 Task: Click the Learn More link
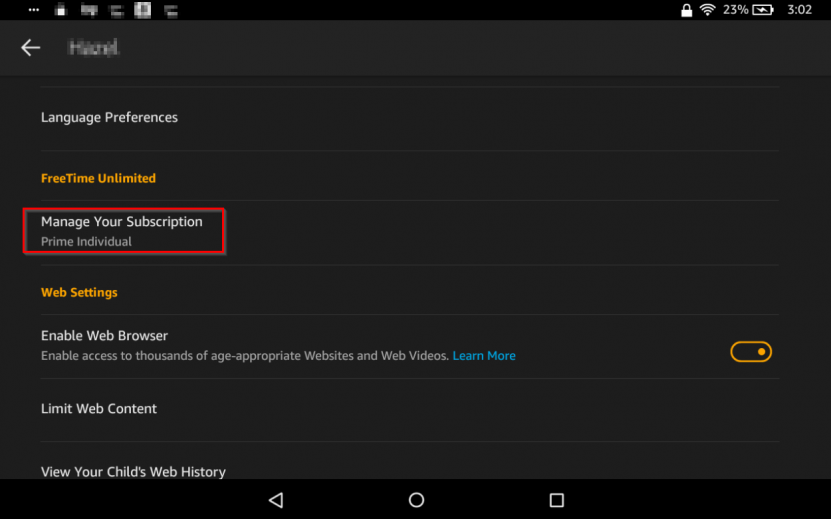tap(484, 356)
